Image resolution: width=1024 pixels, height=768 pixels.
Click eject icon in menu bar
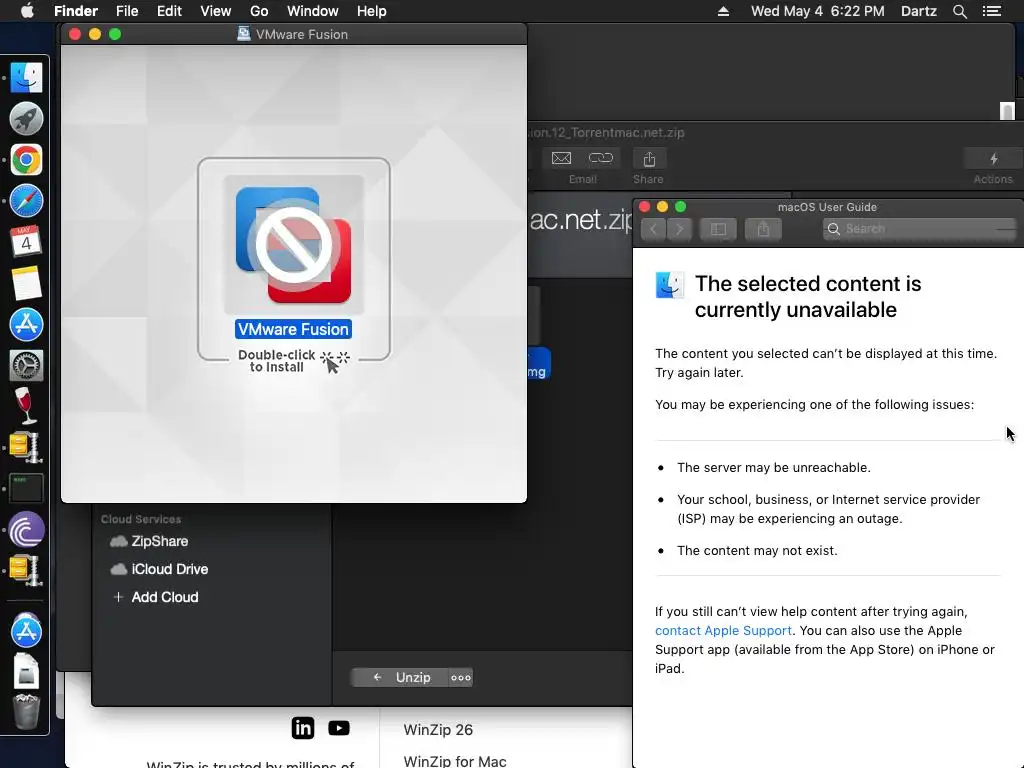click(x=723, y=11)
